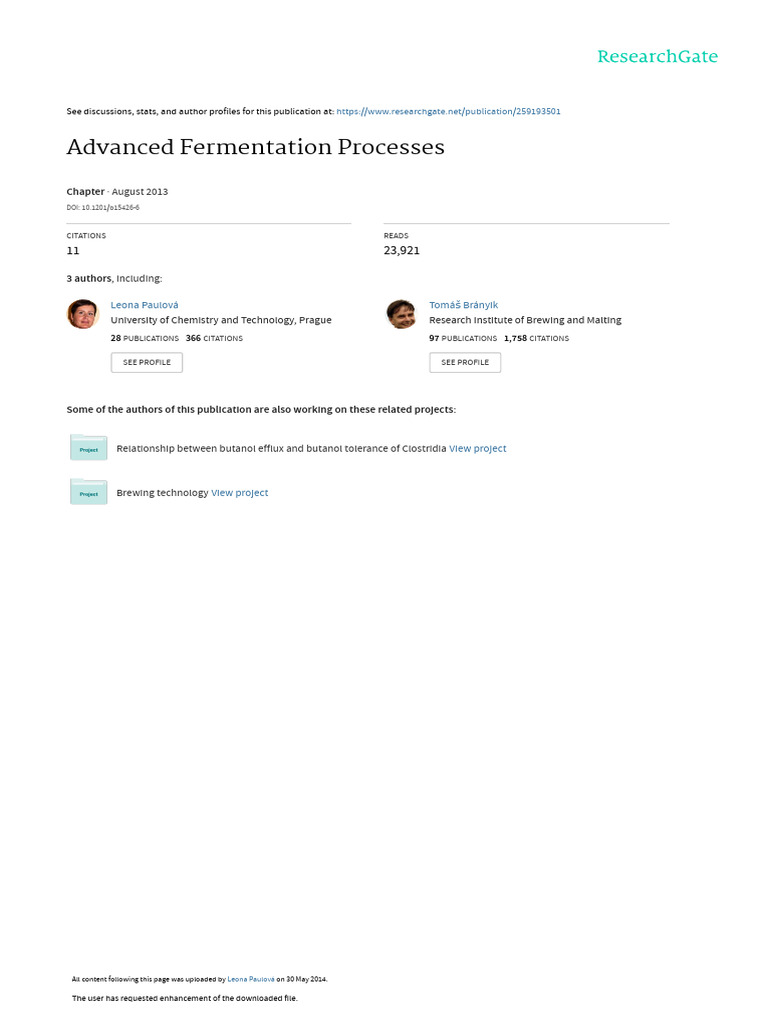Click the Brewing technology Project icon
The width and height of the screenshot is (768, 1024).
click(x=88, y=492)
